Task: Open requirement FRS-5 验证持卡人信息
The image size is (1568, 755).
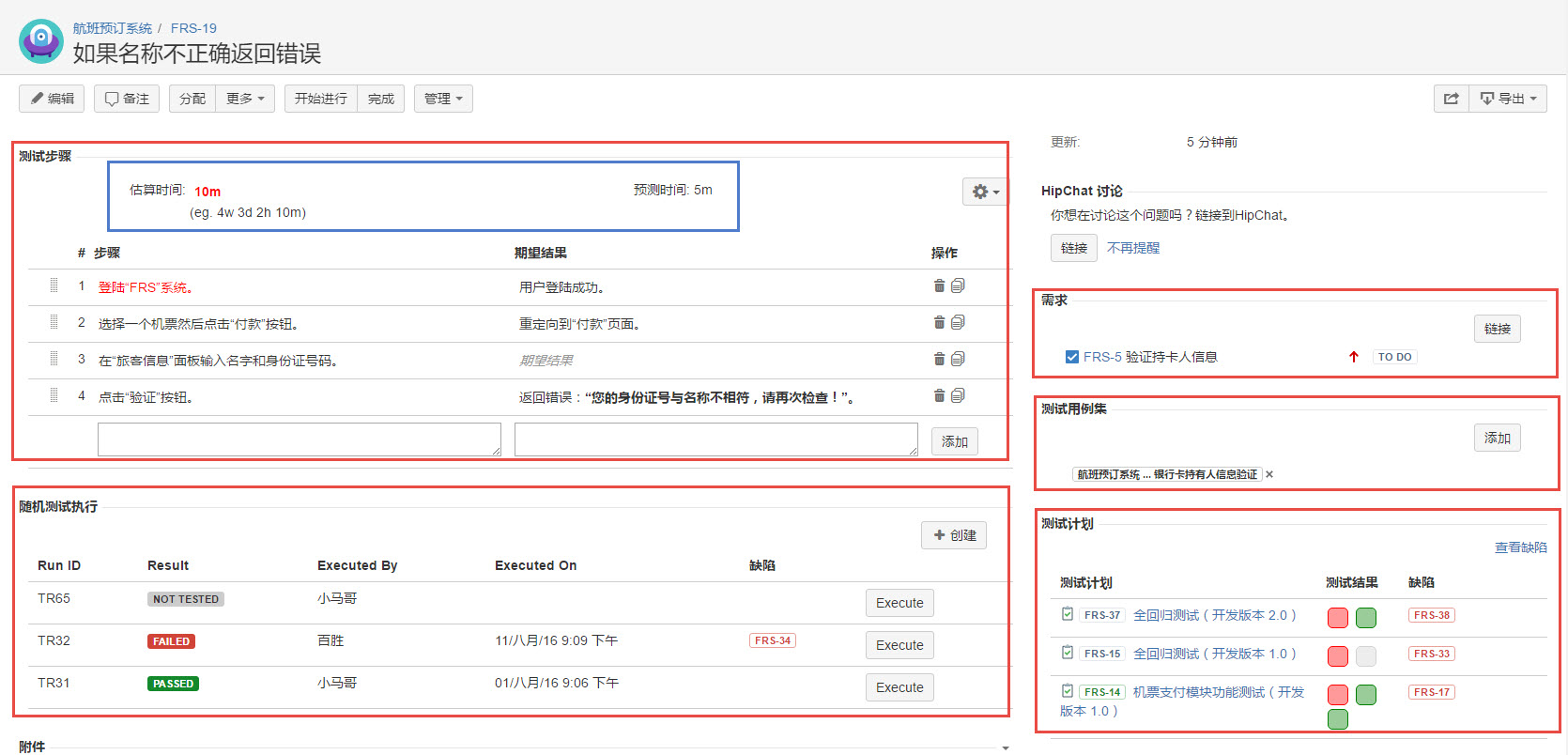Action: click(1150, 357)
